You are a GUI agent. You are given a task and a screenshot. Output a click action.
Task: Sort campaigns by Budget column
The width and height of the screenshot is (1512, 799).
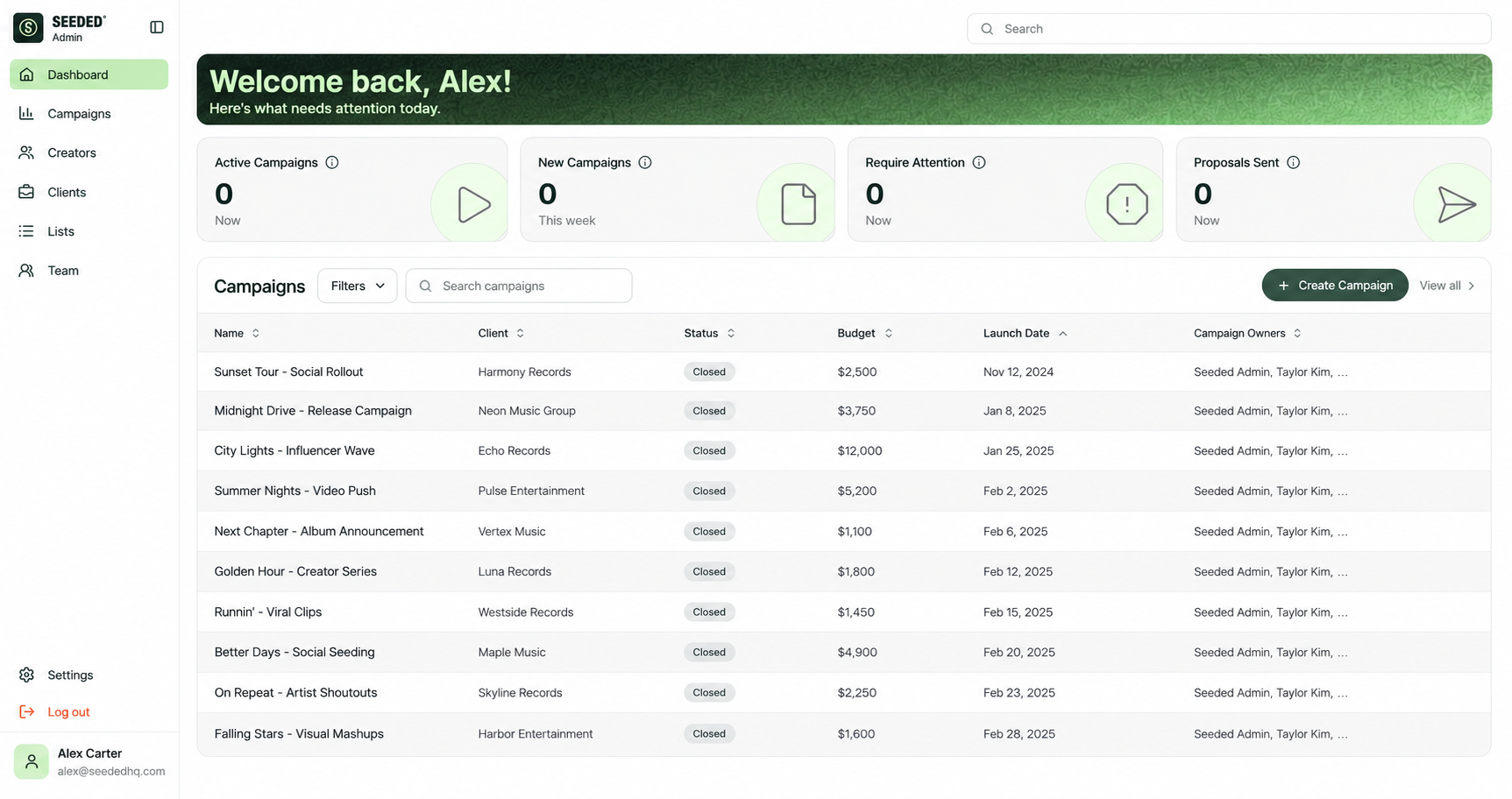865,333
